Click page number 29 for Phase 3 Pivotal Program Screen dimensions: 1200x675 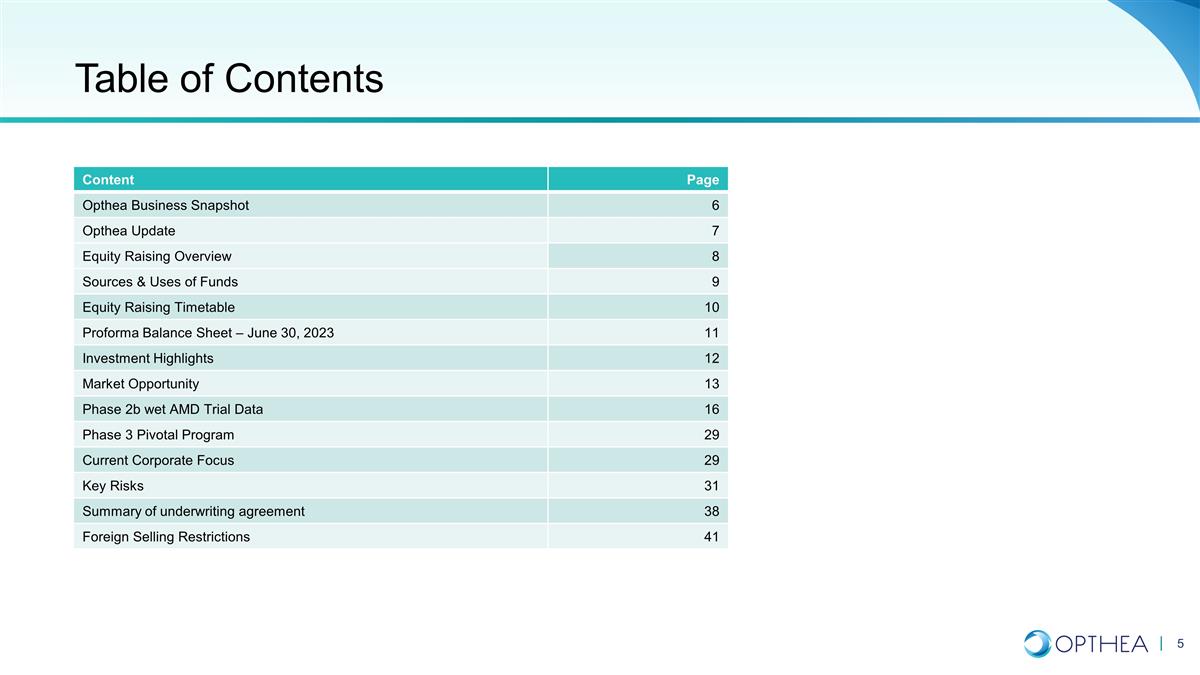coord(710,435)
